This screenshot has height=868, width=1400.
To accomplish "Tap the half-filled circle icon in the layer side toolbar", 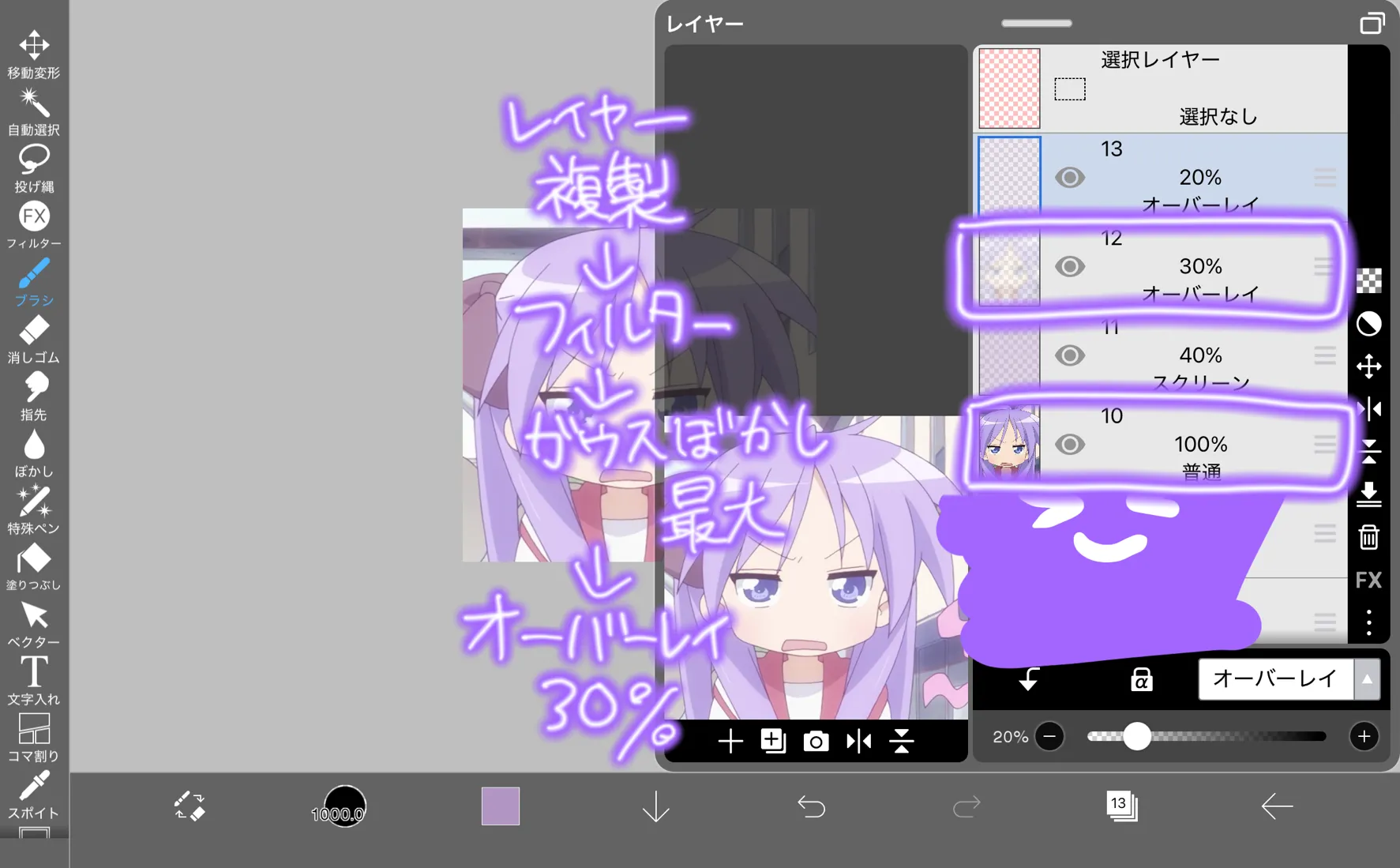I will (x=1369, y=324).
